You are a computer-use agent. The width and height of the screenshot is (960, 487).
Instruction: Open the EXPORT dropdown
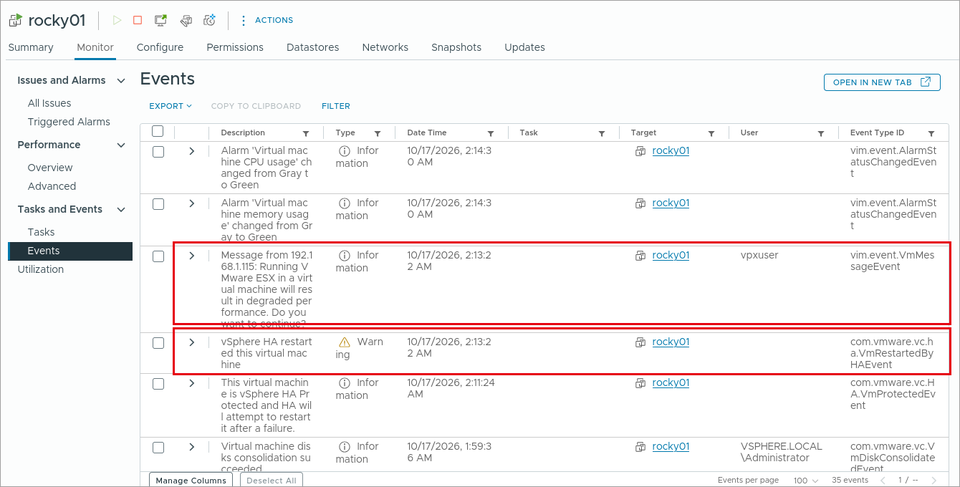(x=170, y=106)
